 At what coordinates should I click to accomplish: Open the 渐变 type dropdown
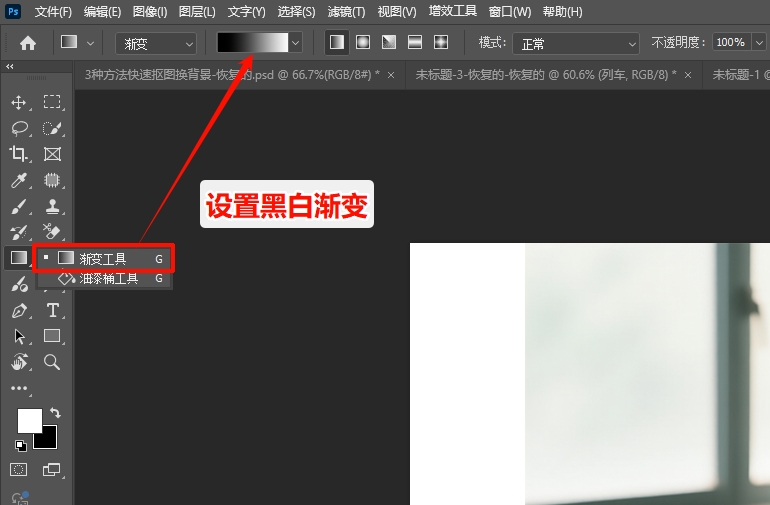[156, 44]
